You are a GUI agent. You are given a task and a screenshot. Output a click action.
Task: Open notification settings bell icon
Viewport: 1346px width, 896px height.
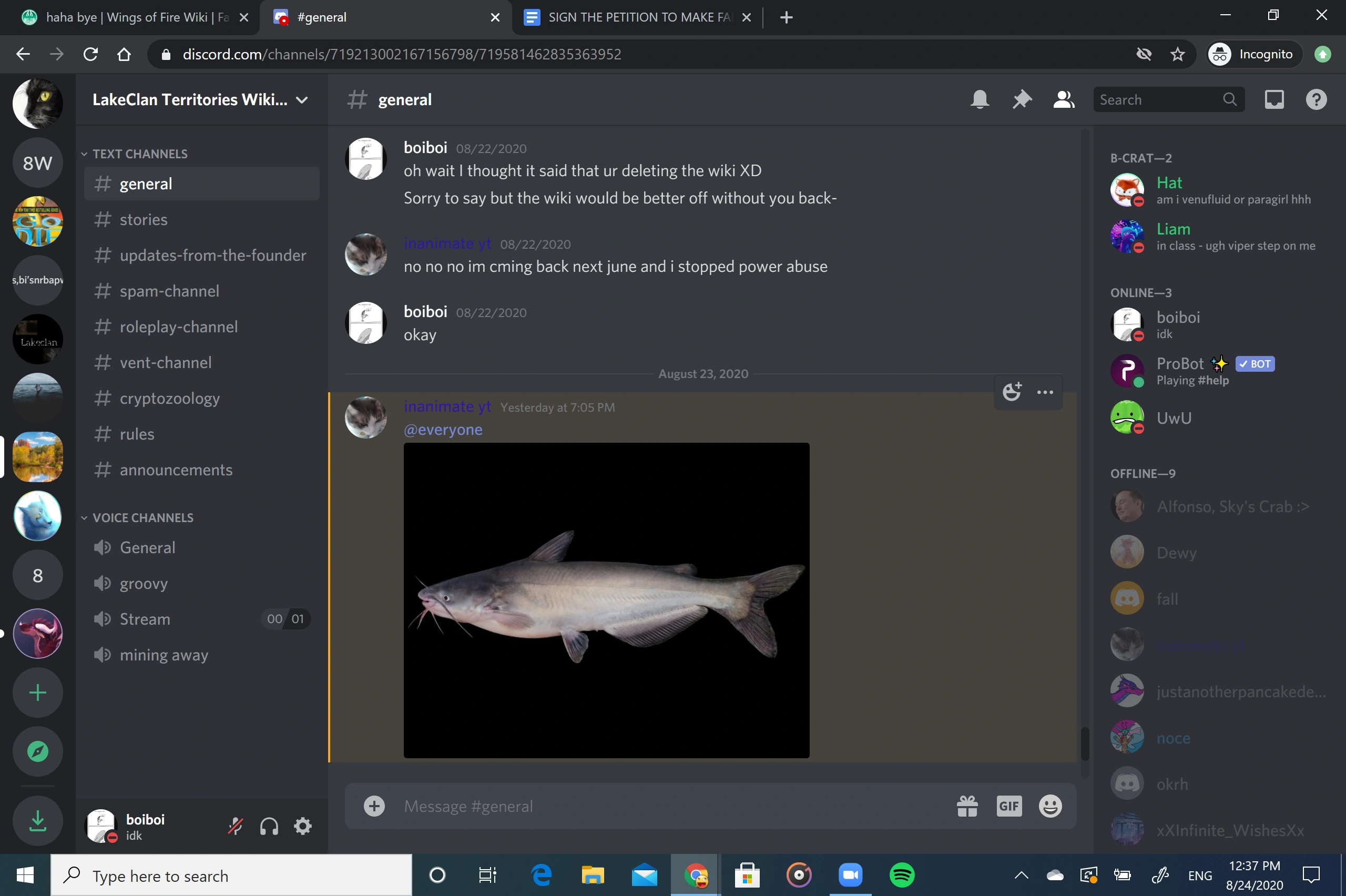coord(979,99)
